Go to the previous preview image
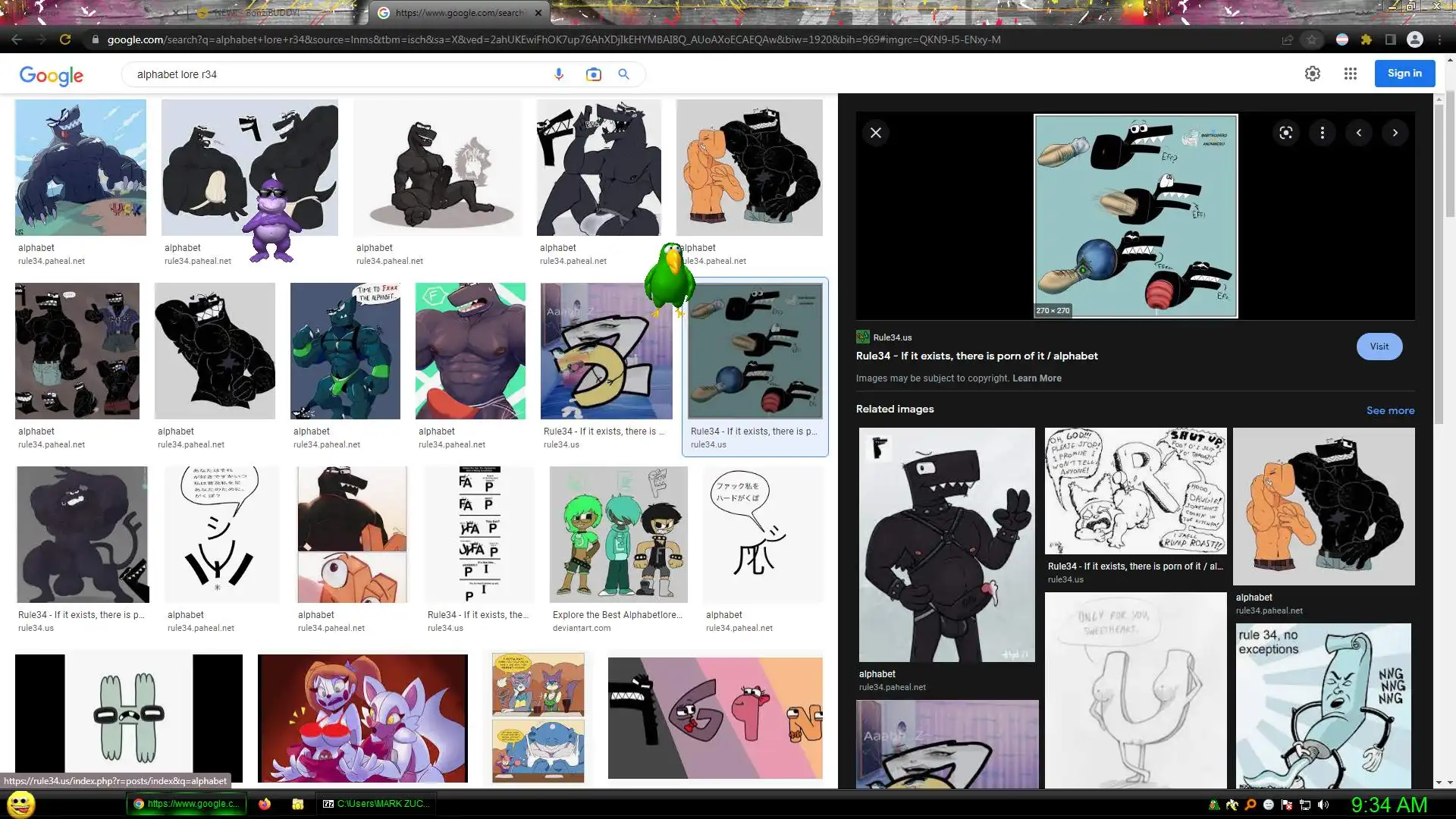The width and height of the screenshot is (1456, 819). pos(1359,133)
